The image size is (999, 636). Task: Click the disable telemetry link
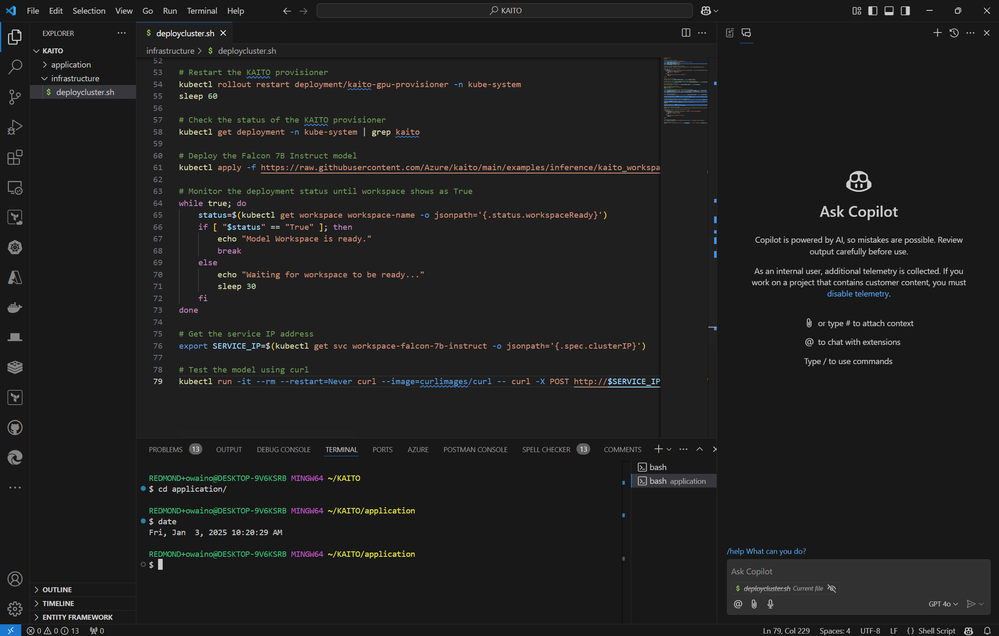(857, 294)
